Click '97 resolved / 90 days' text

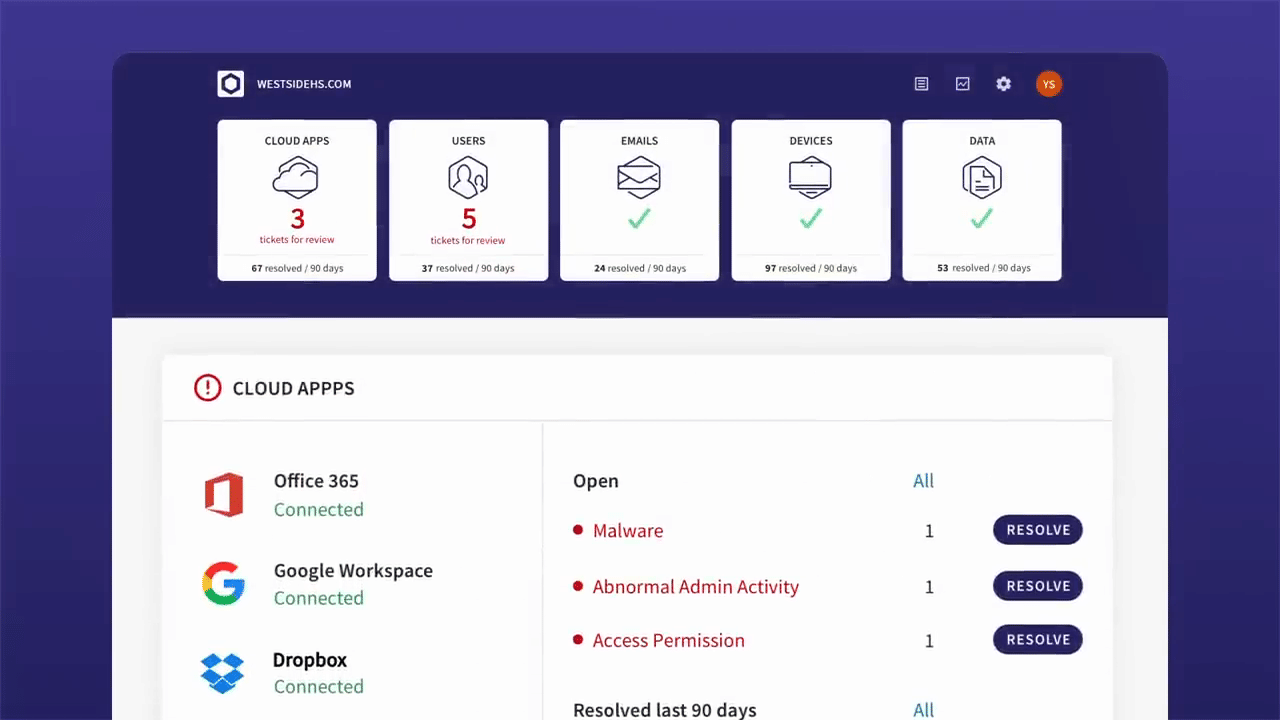coord(810,268)
